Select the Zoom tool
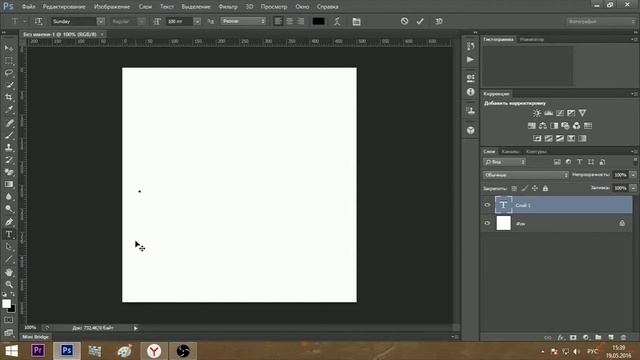This screenshot has width=640, height=360. point(9,284)
